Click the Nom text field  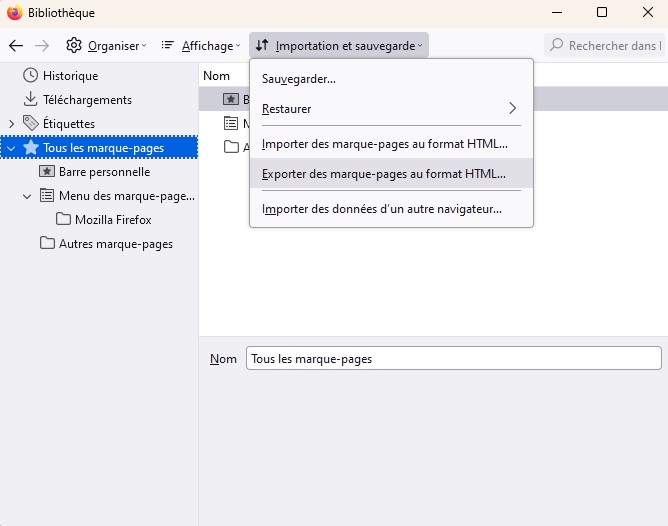click(x=453, y=359)
